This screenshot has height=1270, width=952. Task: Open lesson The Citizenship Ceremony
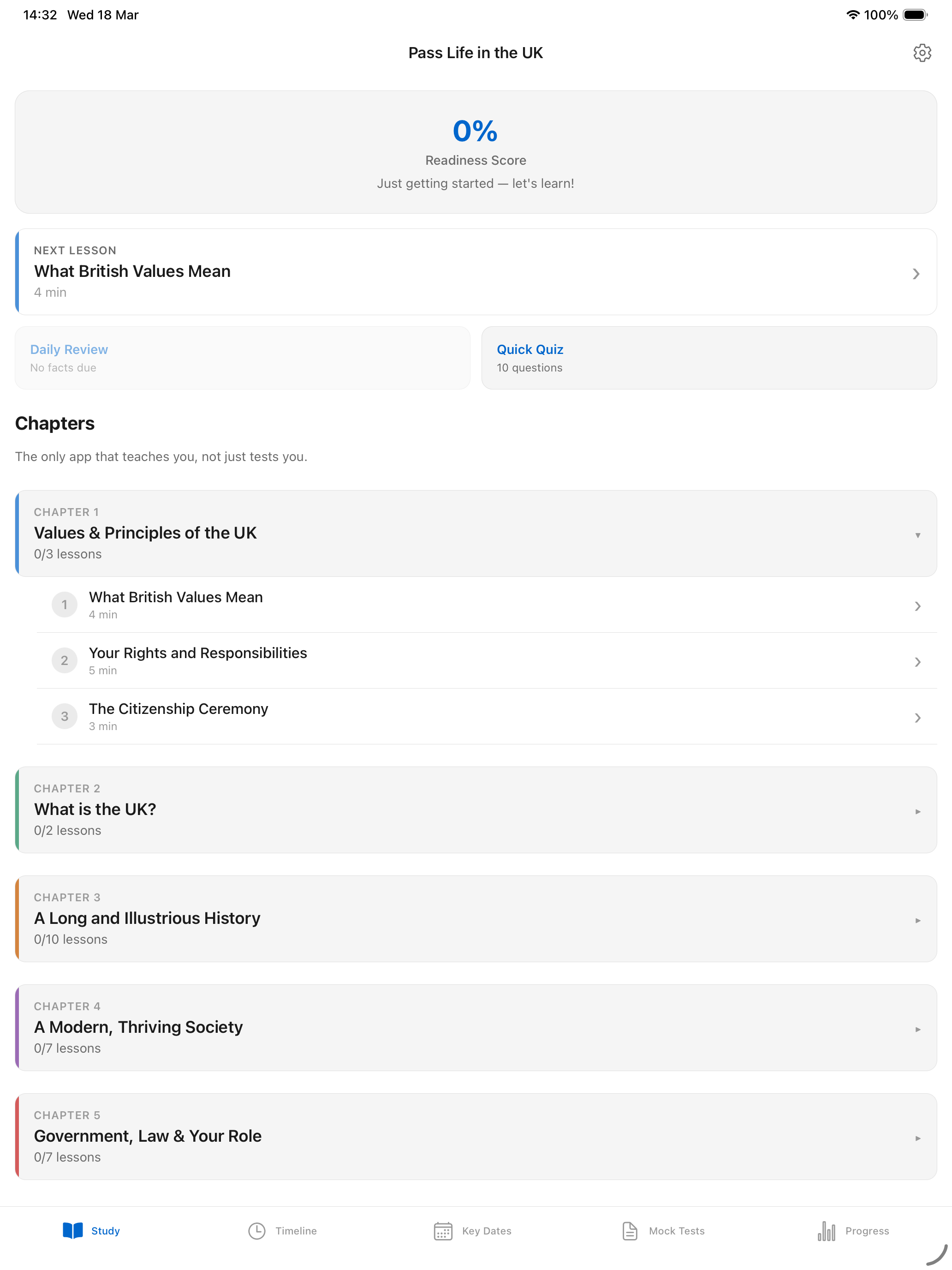(x=487, y=717)
